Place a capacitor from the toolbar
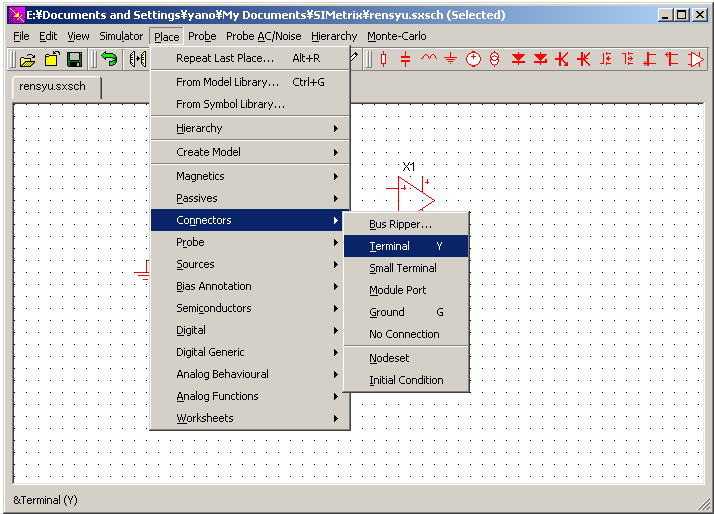Viewport: 714px width, 514px height. point(405,59)
